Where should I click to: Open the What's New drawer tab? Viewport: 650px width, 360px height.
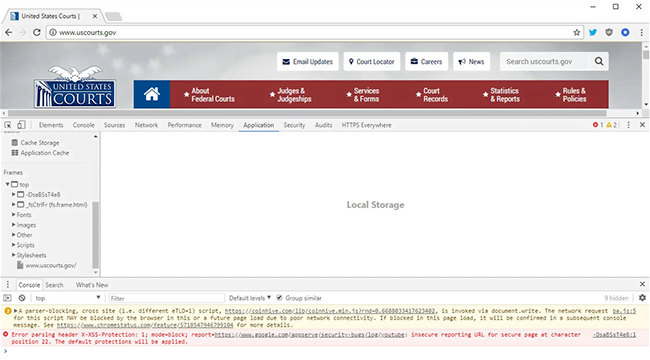[92, 285]
